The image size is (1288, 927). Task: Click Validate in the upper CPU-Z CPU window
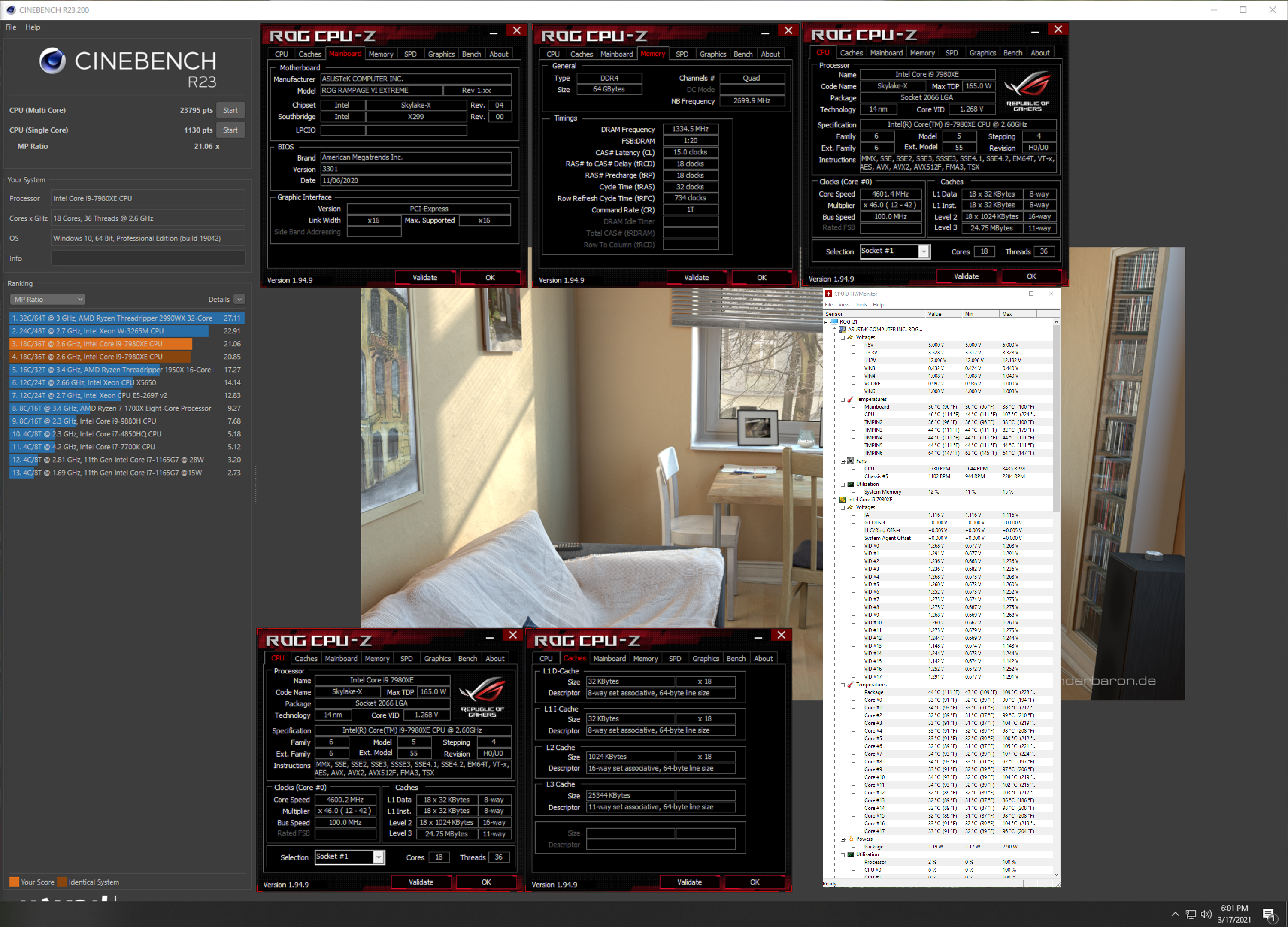(x=966, y=277)
